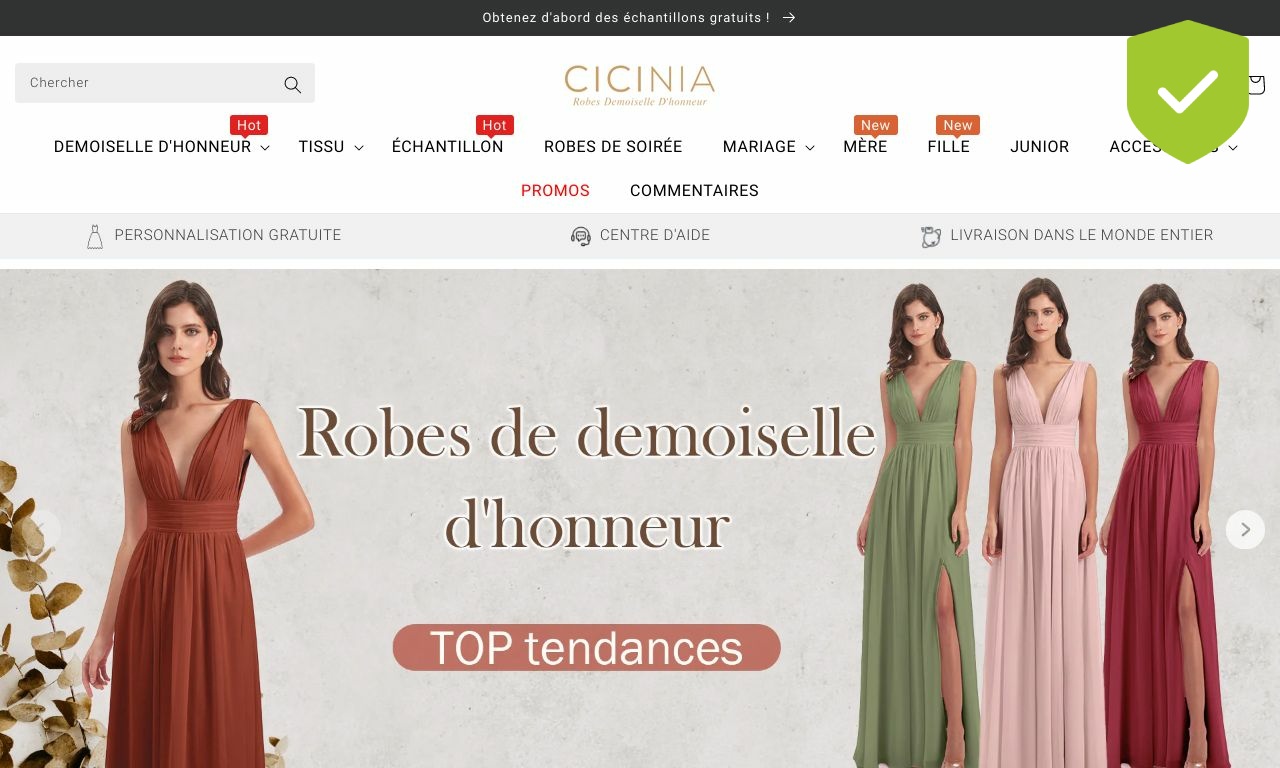Click the TOP tendances banner button
1280x768 pixels.
(586, 648)
